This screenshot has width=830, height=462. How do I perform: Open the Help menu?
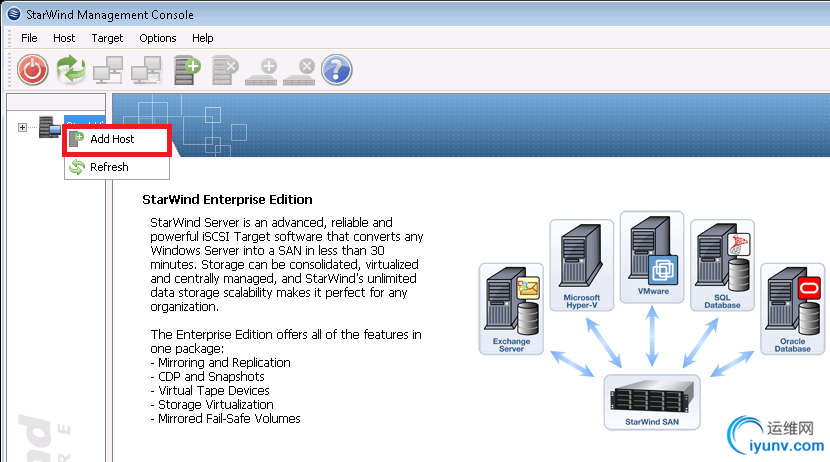[x=203, y=38]
